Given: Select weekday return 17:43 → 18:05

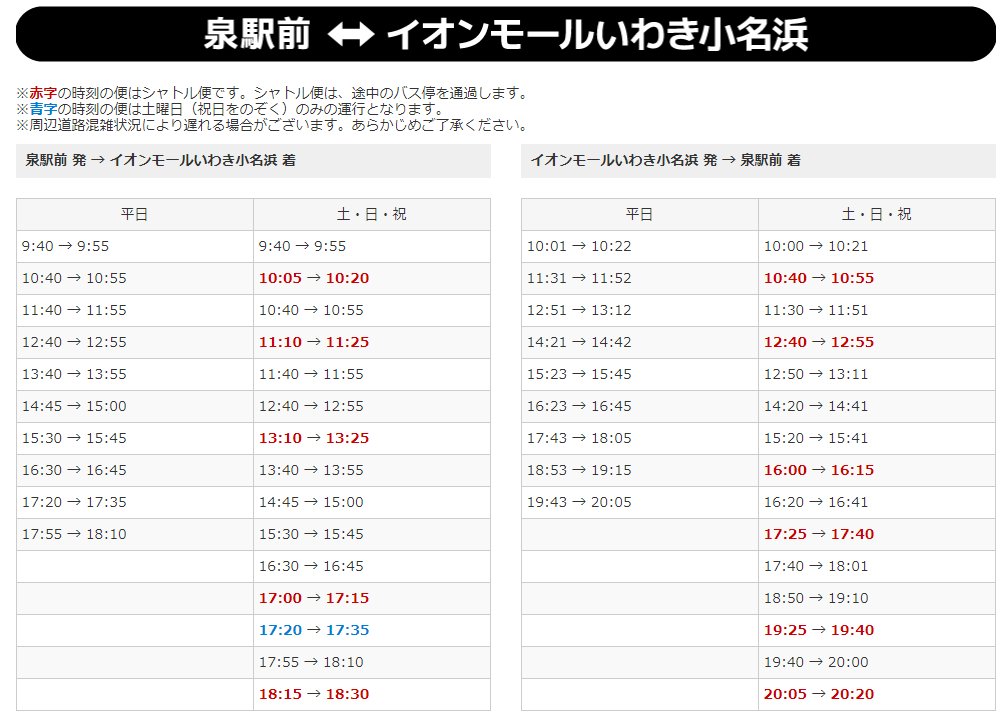Looking at the screenshot, I should pos(579,438).
